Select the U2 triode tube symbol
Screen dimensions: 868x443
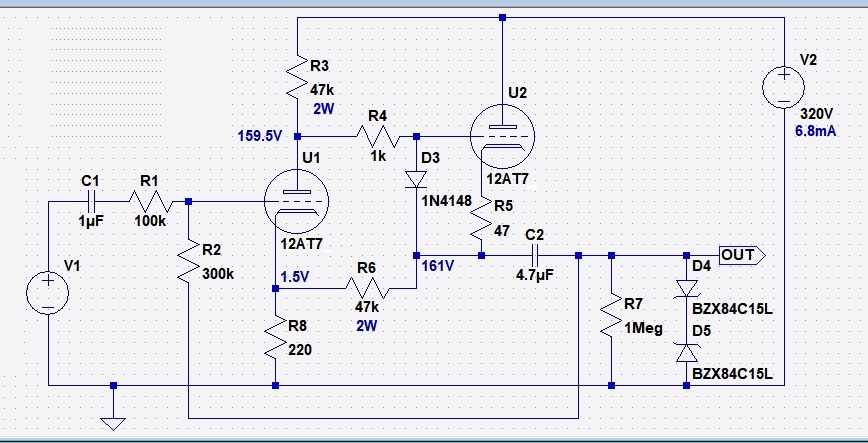[502, 136]
